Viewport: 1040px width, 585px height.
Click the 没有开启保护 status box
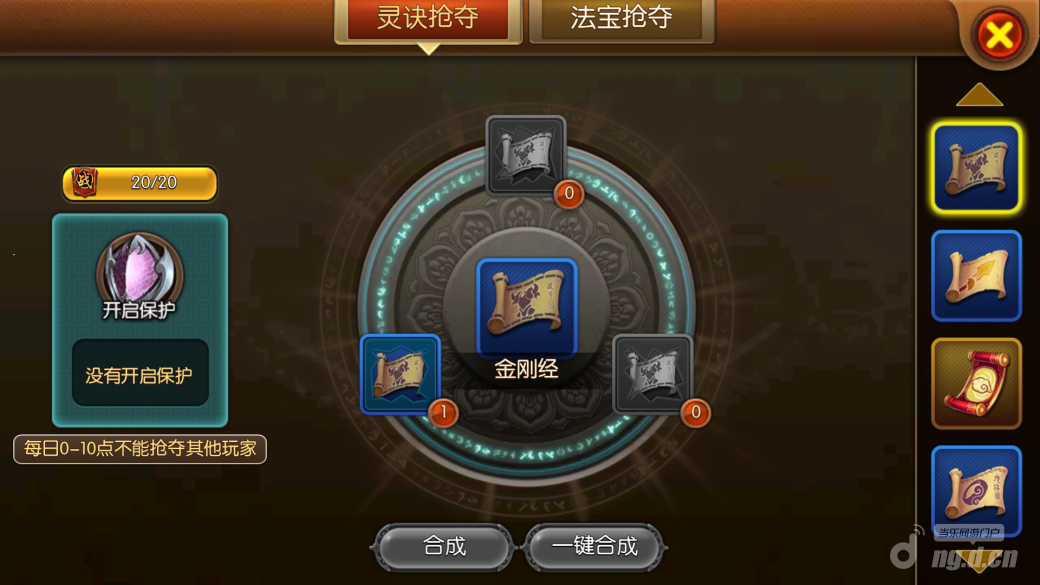coord(140,373)
